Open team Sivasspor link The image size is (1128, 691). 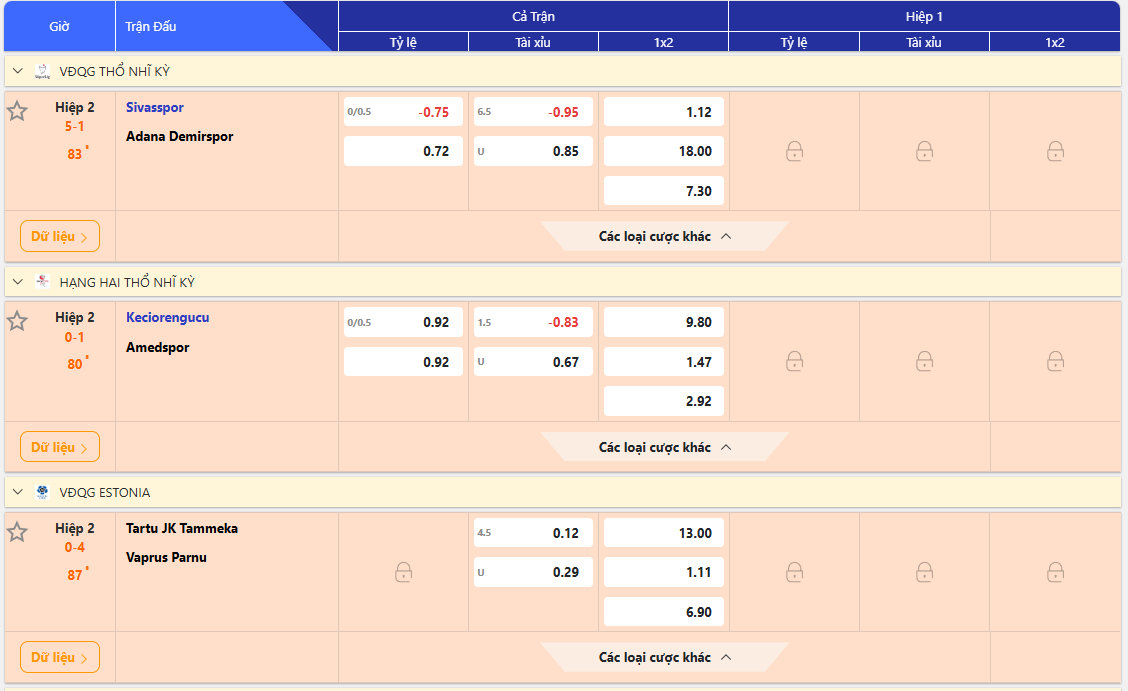155,107
